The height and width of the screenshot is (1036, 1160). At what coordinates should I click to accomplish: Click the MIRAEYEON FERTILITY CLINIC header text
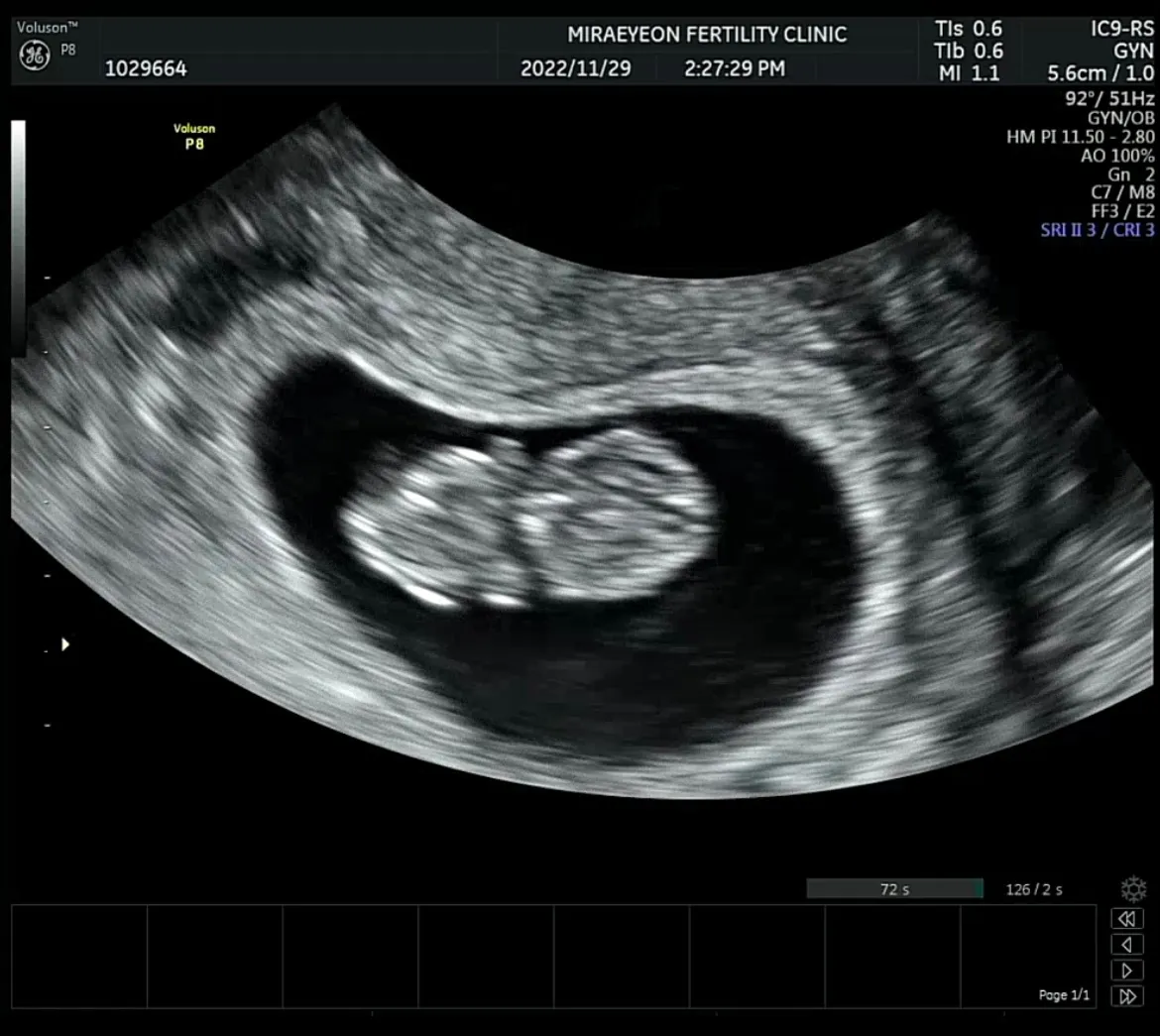pyautogui.click(x=707, y=35)
